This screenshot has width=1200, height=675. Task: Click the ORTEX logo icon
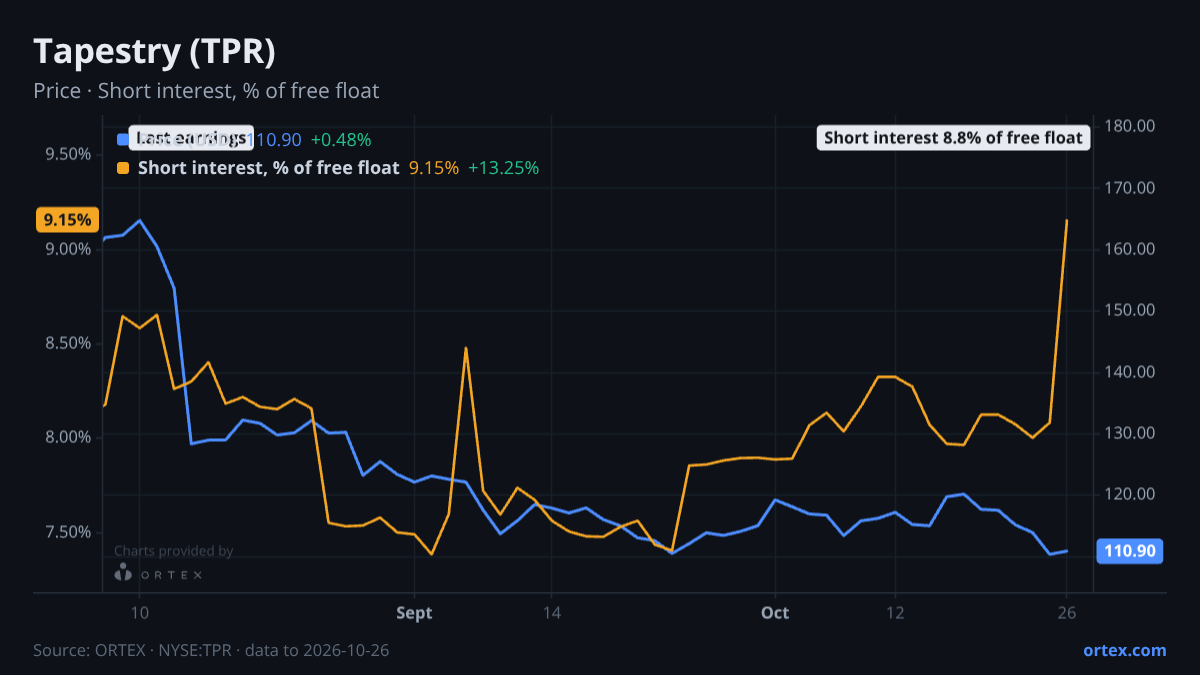click(x=123, y=573)
